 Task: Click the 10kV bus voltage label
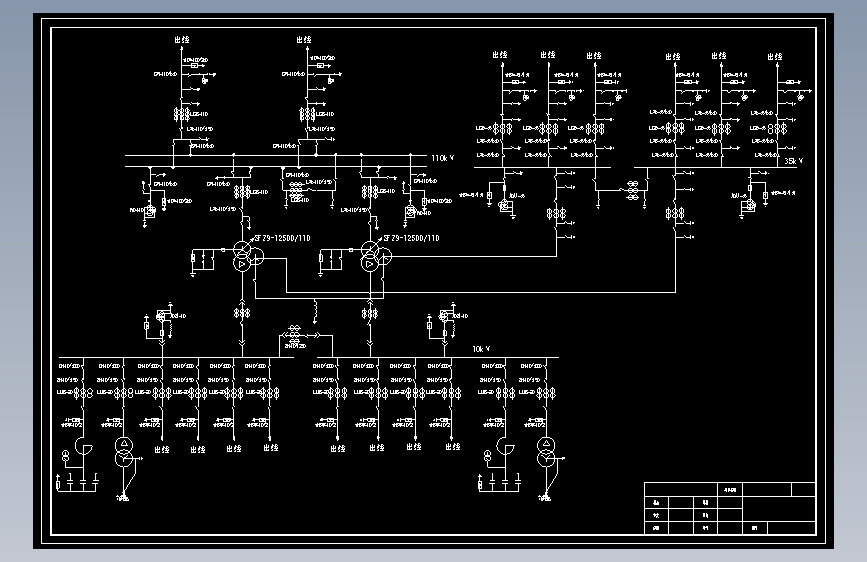click(x=480, y=349)
